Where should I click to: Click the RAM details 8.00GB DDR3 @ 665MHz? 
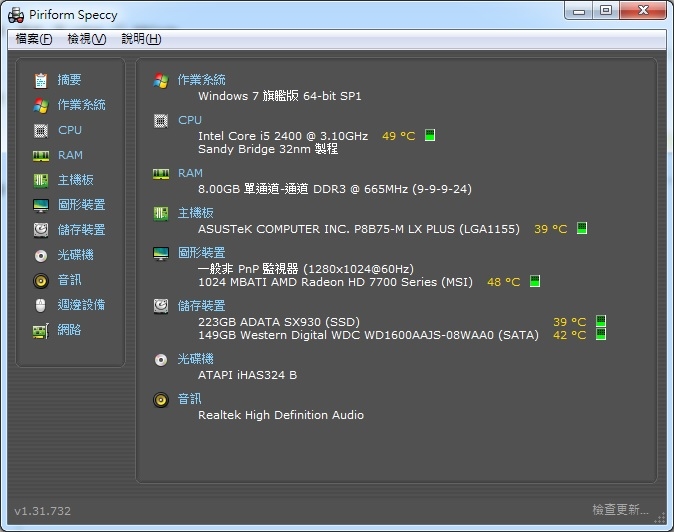pyautogui.click(x=335, y=189)
